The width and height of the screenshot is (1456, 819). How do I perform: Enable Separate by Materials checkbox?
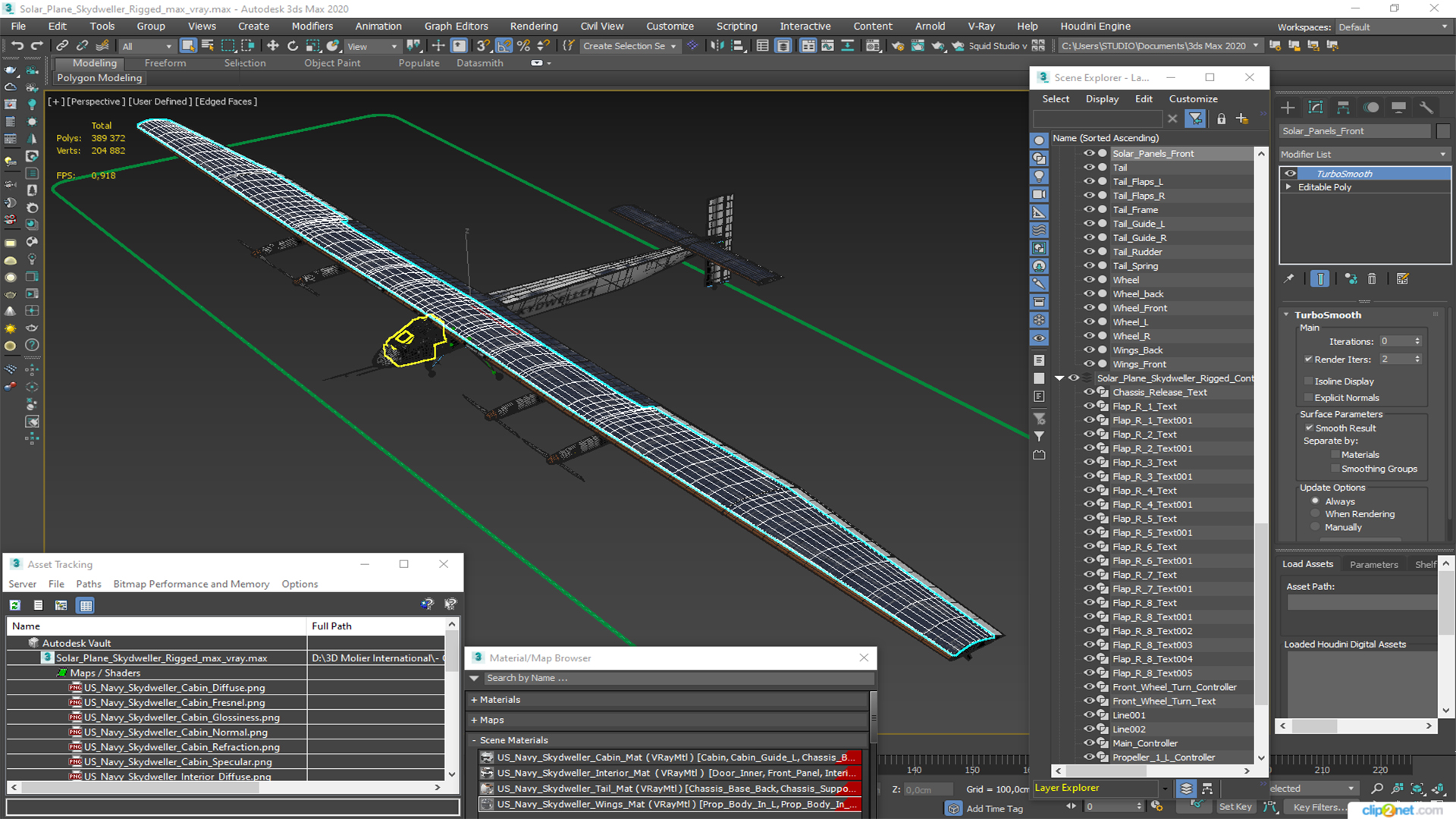[x=1335, y=454]
